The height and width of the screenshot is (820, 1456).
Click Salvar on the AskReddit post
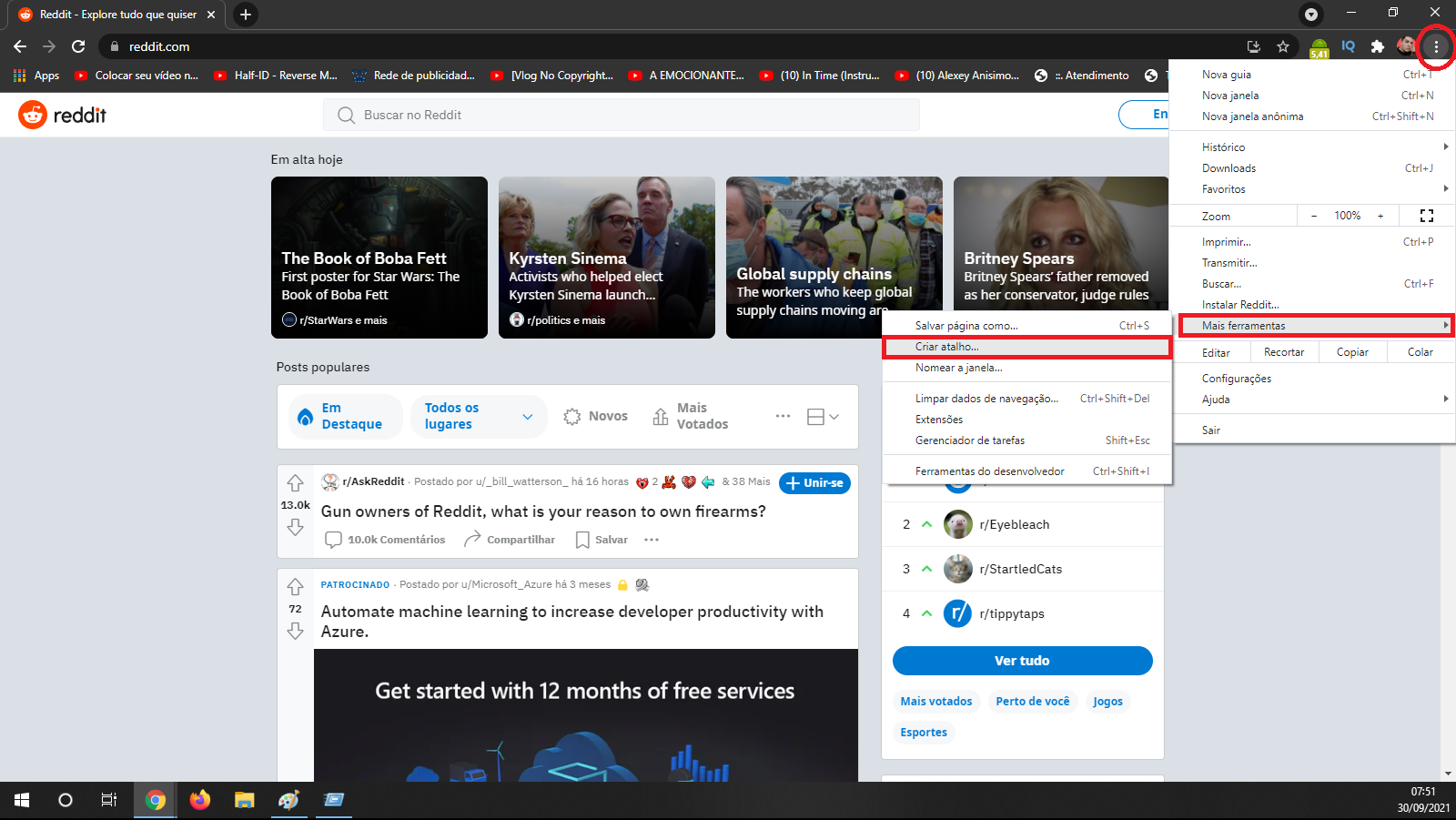click(x=602, y=540)
